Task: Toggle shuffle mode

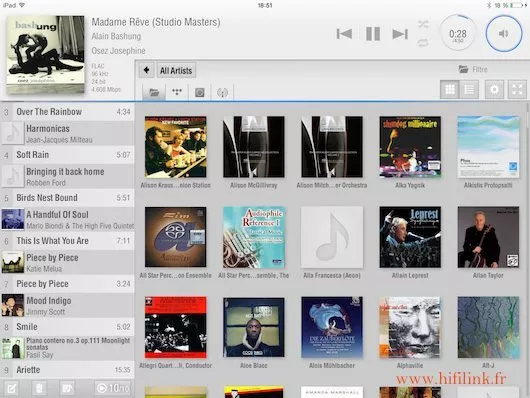Action: coord(423,24)
